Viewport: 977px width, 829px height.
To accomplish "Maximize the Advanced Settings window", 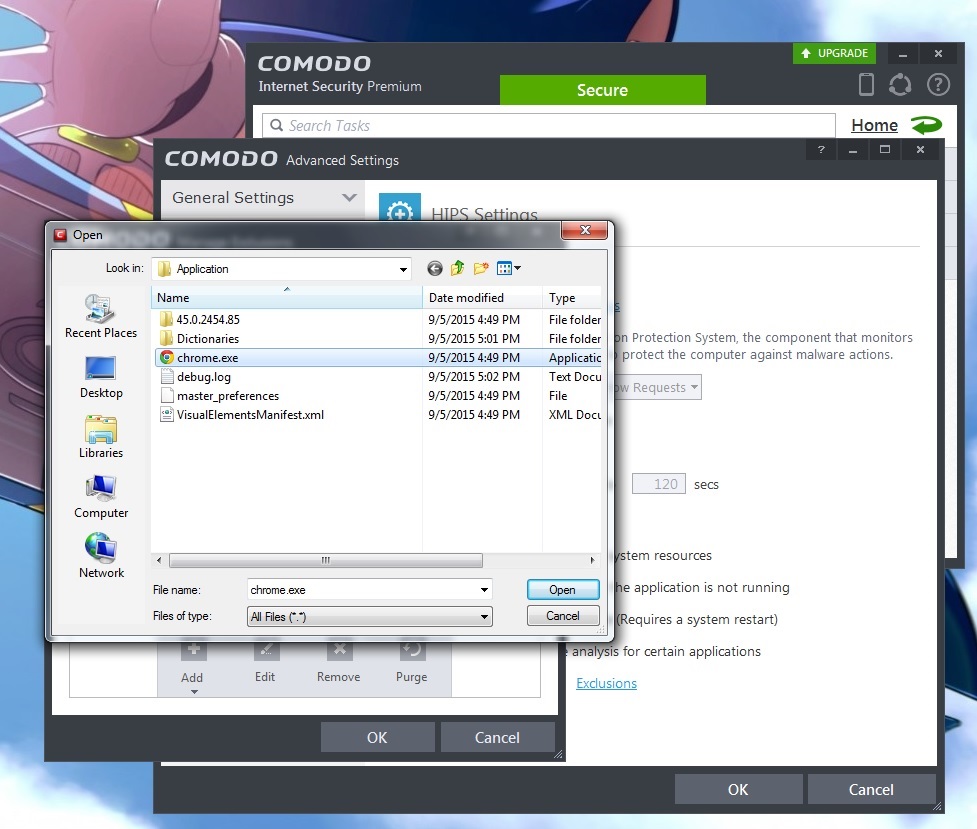I will pyautogui.click(x=885, y=150).
